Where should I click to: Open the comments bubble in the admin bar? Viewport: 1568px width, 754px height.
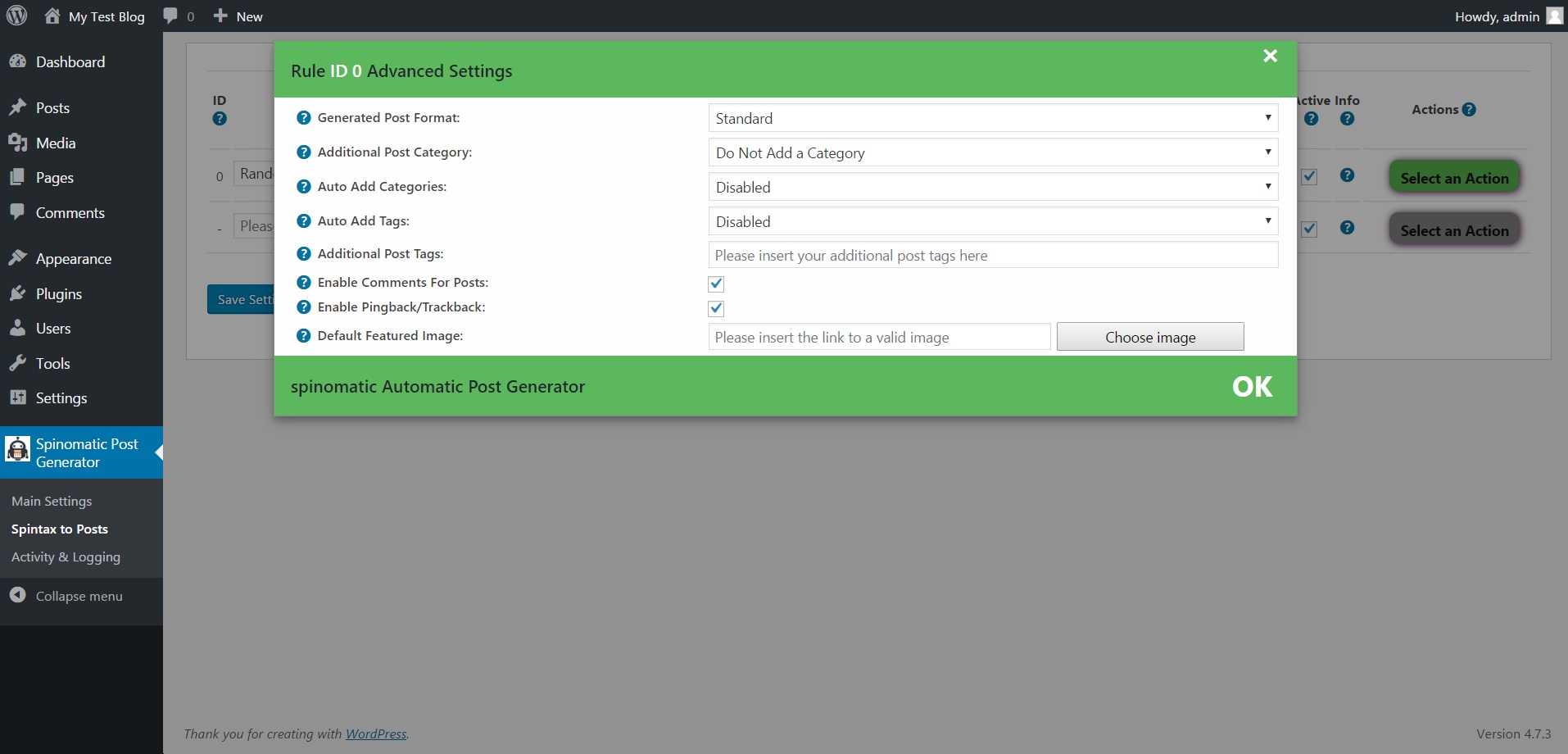pyautogui.click(x=170, y=16)
